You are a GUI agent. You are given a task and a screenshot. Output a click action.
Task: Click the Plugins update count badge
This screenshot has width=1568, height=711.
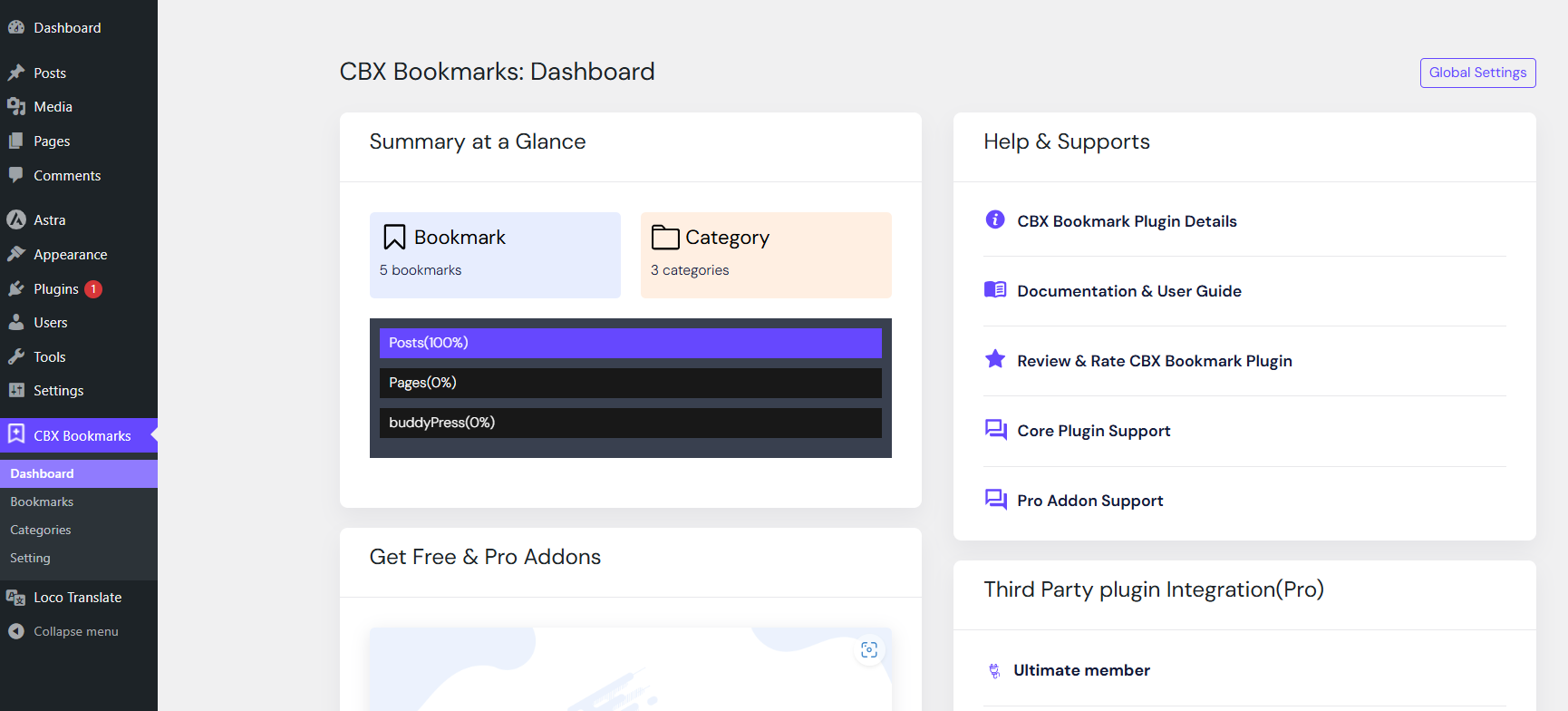tap(93, 289)
